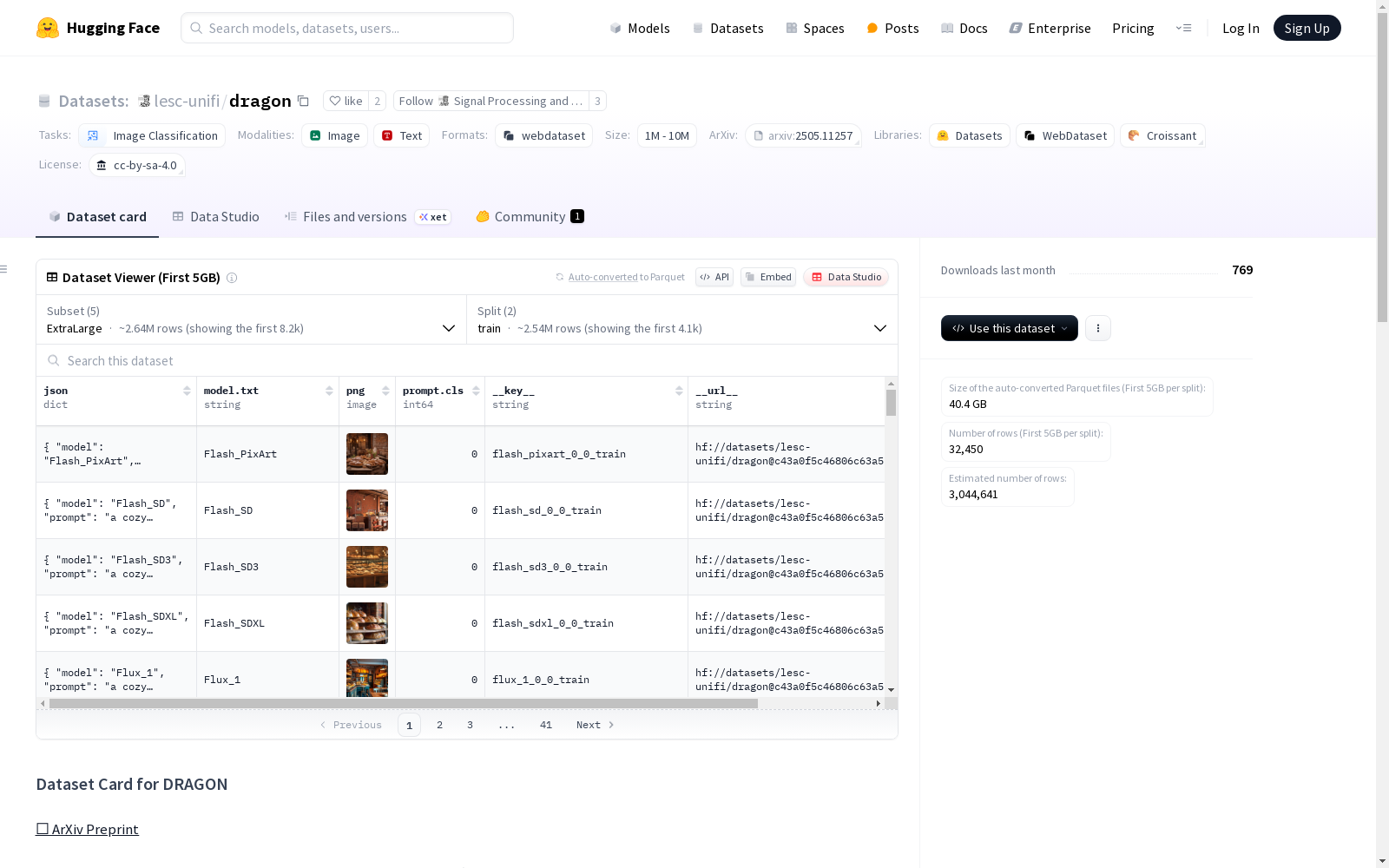
Task: Open Models in the top navigation
Action: click(640, 28)
